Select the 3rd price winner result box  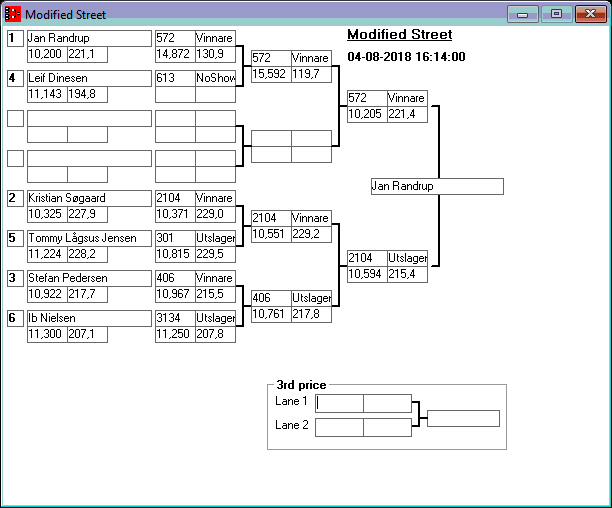pyautogui.click(x=463, y=418)
